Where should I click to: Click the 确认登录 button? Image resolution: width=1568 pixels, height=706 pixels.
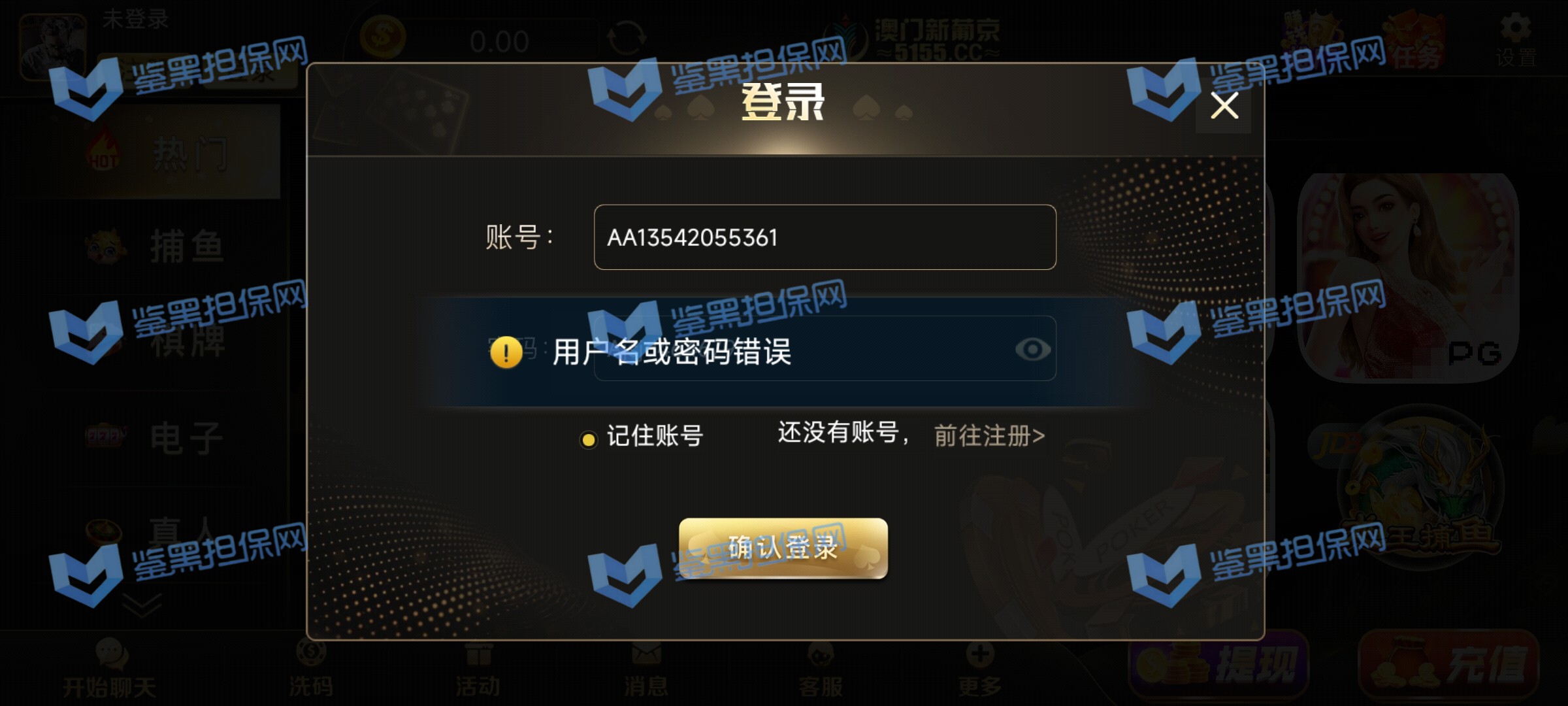[783, 548]
